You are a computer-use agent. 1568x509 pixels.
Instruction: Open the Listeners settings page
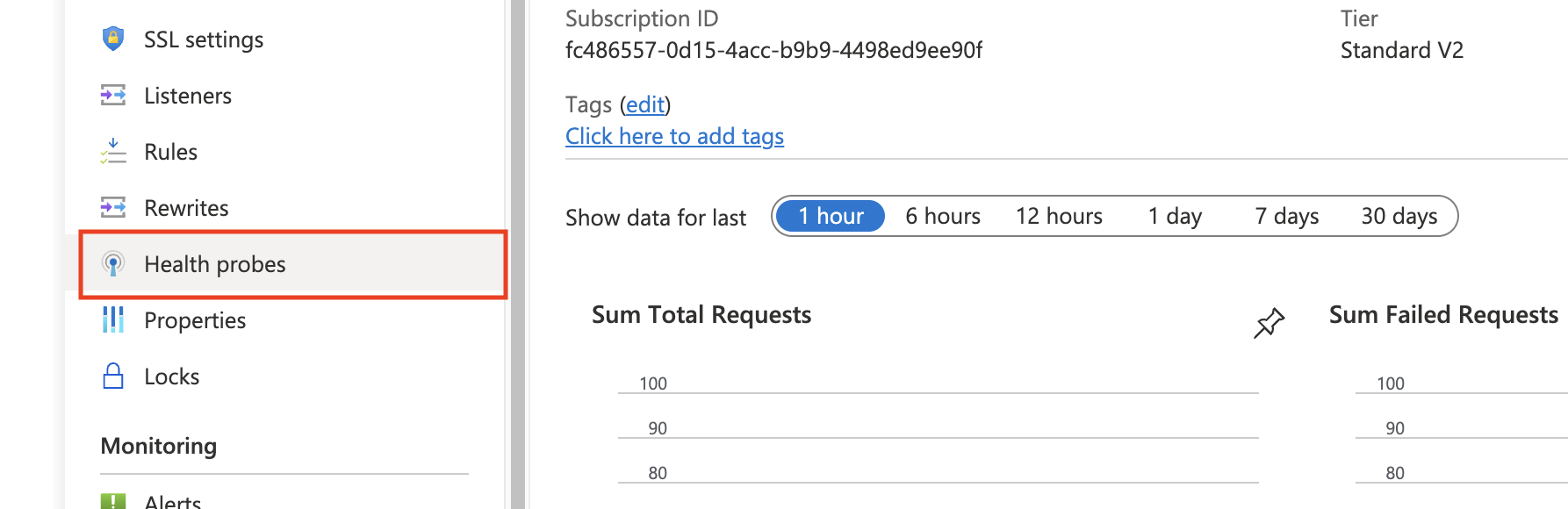[188, 96]
